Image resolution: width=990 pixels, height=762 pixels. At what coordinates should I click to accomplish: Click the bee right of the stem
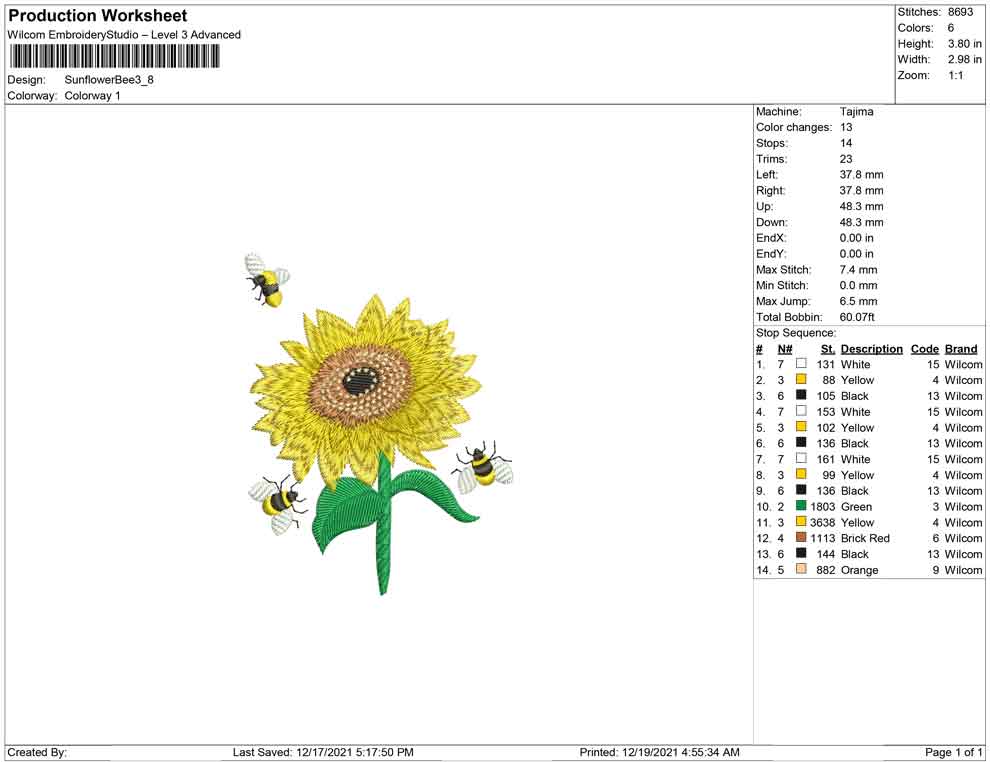(484, 464)
